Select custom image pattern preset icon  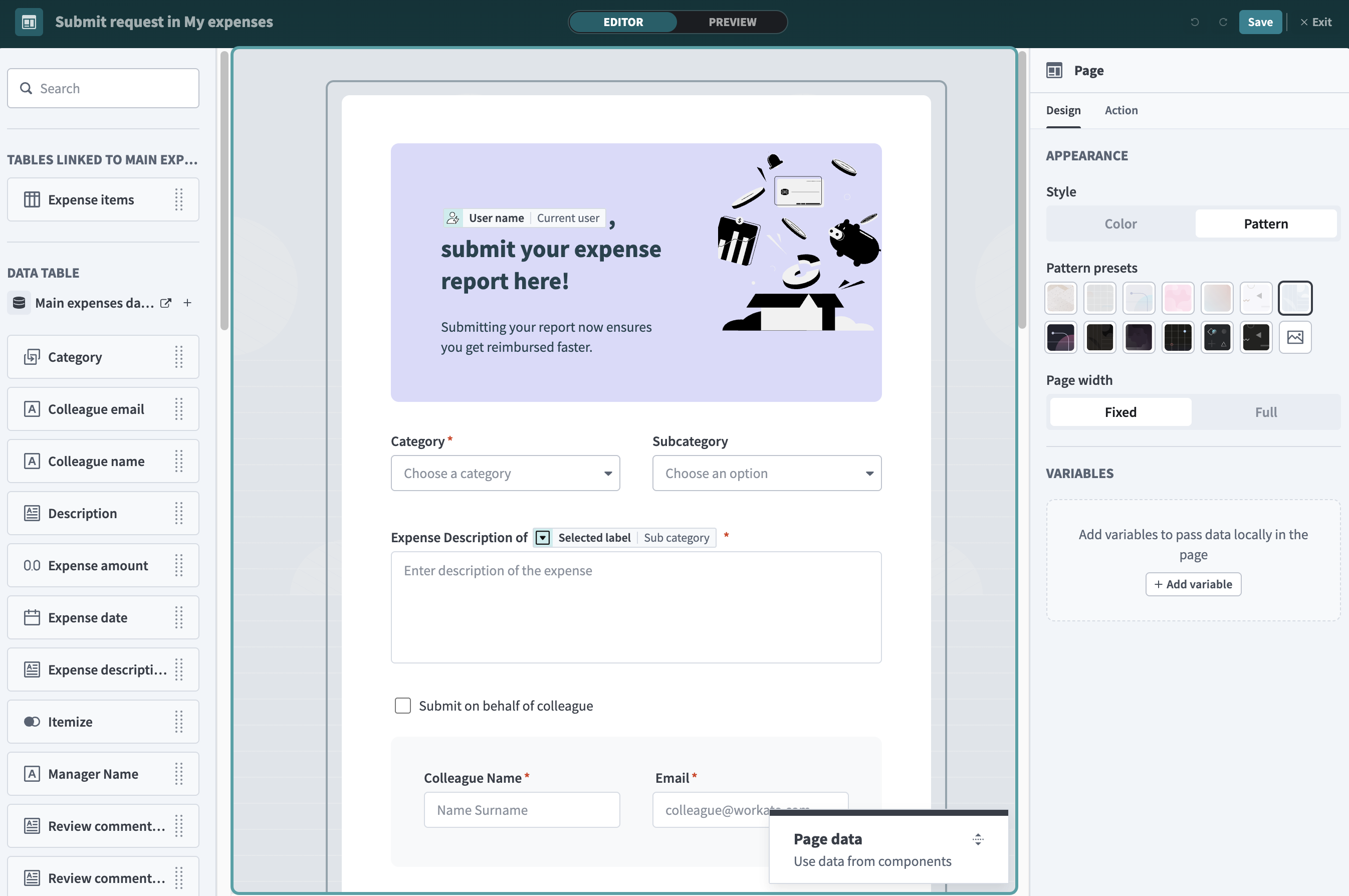click(x=1295, y=337)
